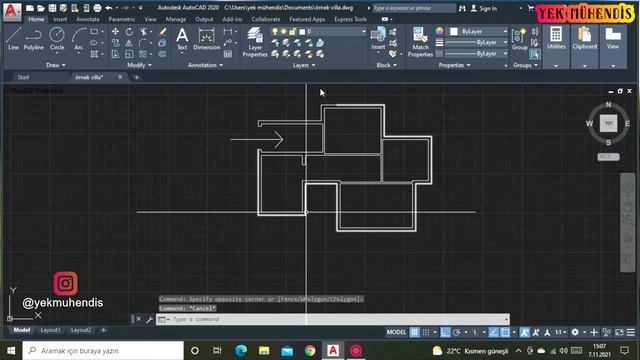640x360 pixels.
Task: Click the Move tool in Modify panel
Action: pos(116,32)
